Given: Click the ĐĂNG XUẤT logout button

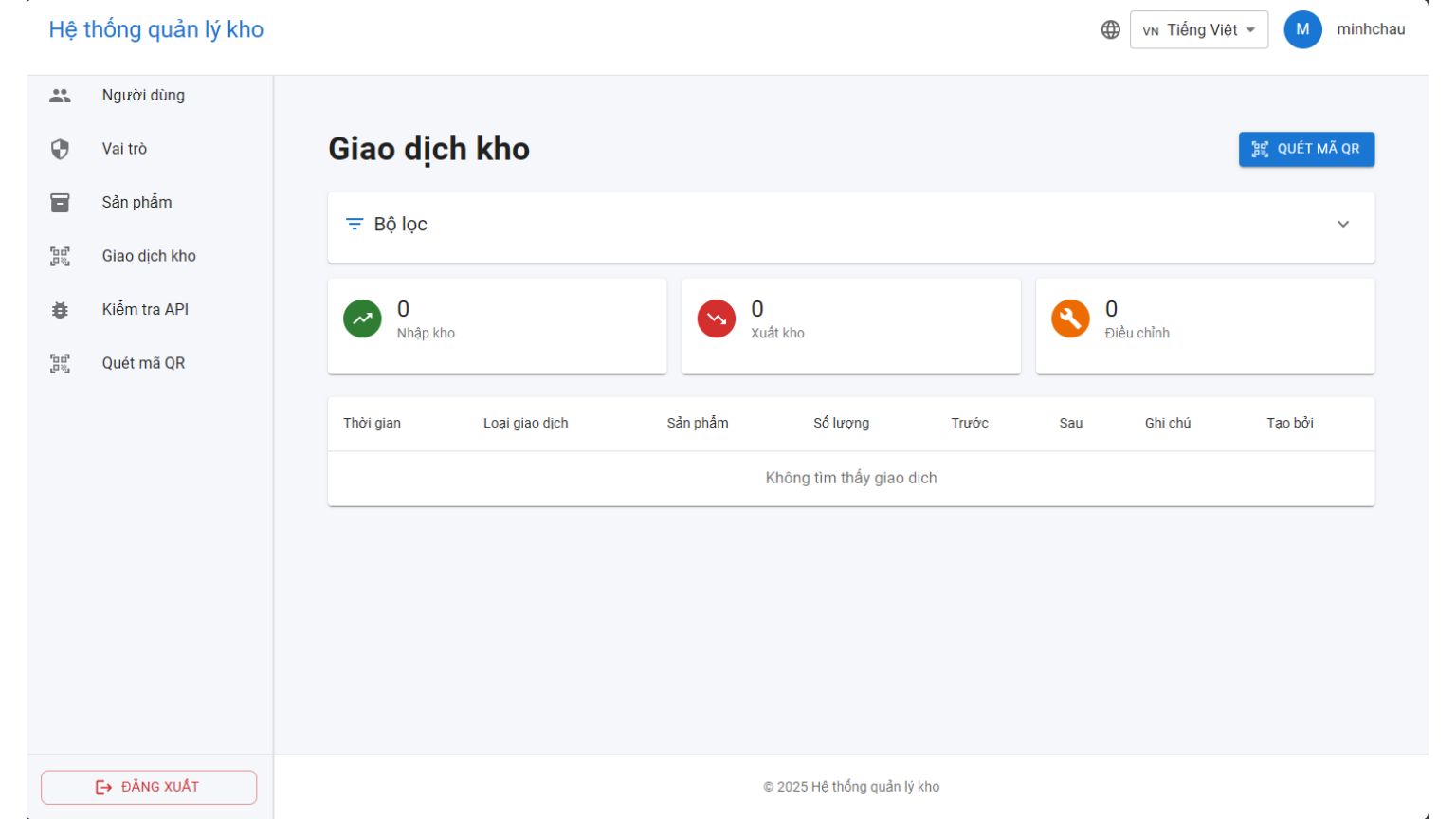Looking at the screenshot, I should 148,786.
